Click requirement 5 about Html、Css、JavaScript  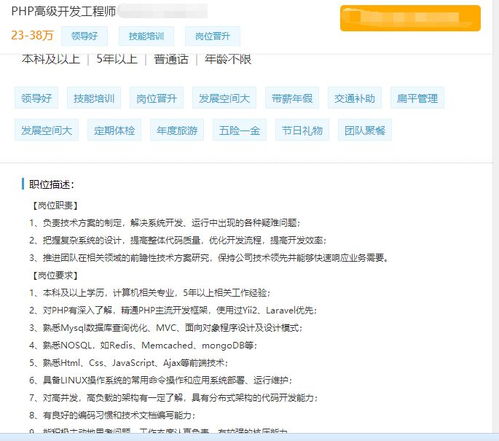tap(128, 363)
